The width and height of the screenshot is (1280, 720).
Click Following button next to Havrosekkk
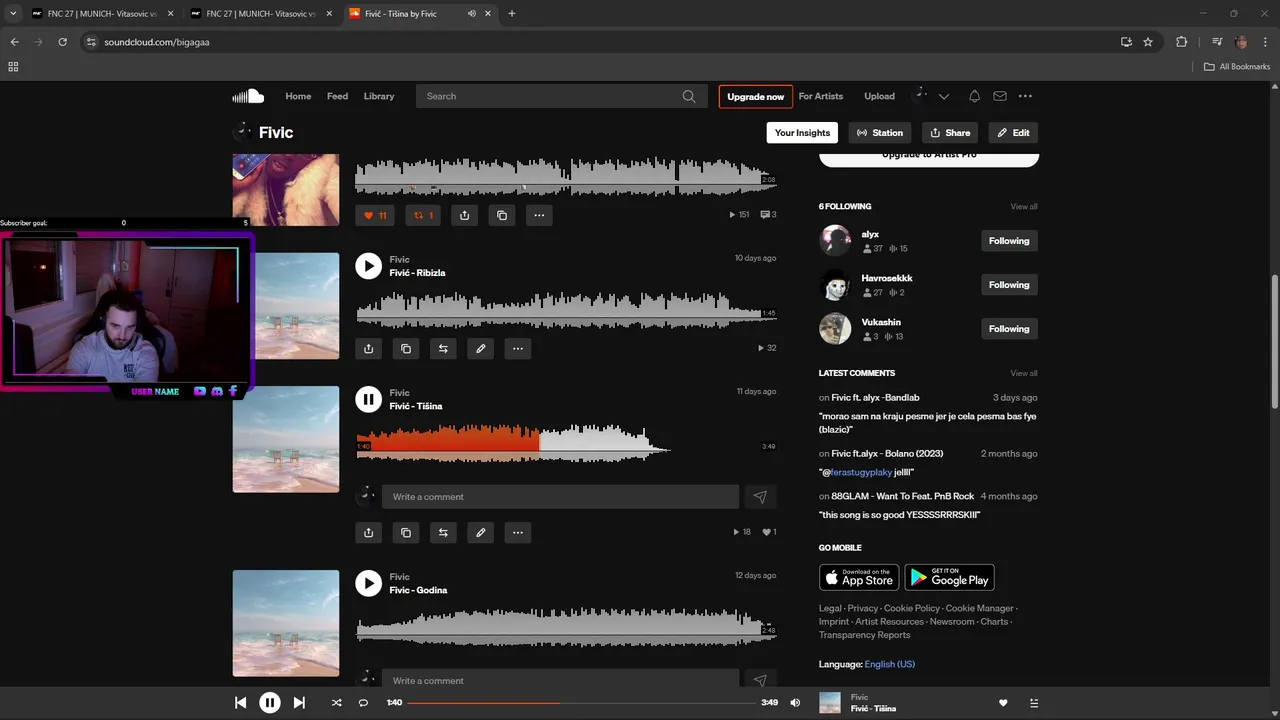pyautogui.click(x=1009, y=285)
